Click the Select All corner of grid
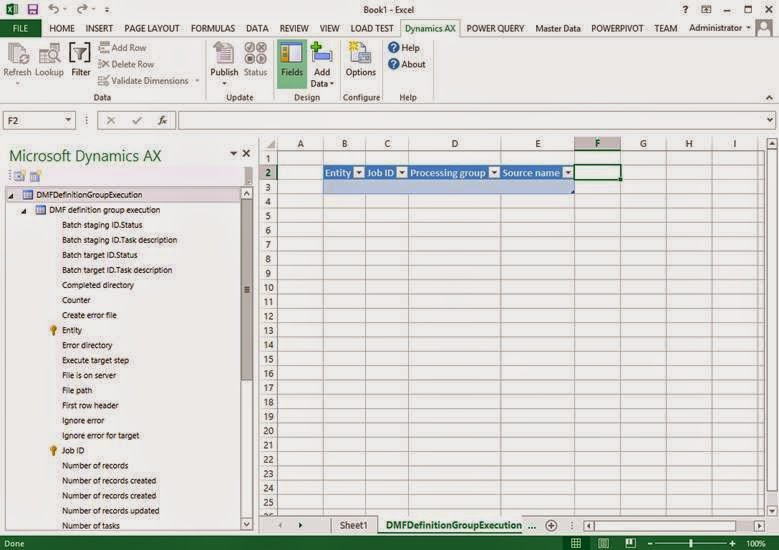 269,144
